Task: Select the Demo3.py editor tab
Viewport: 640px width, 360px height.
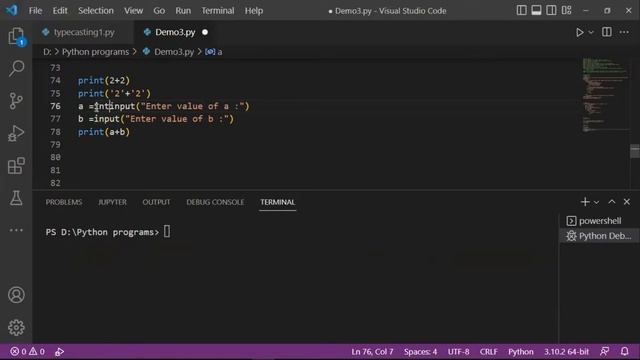Action: tap(175, 32)
